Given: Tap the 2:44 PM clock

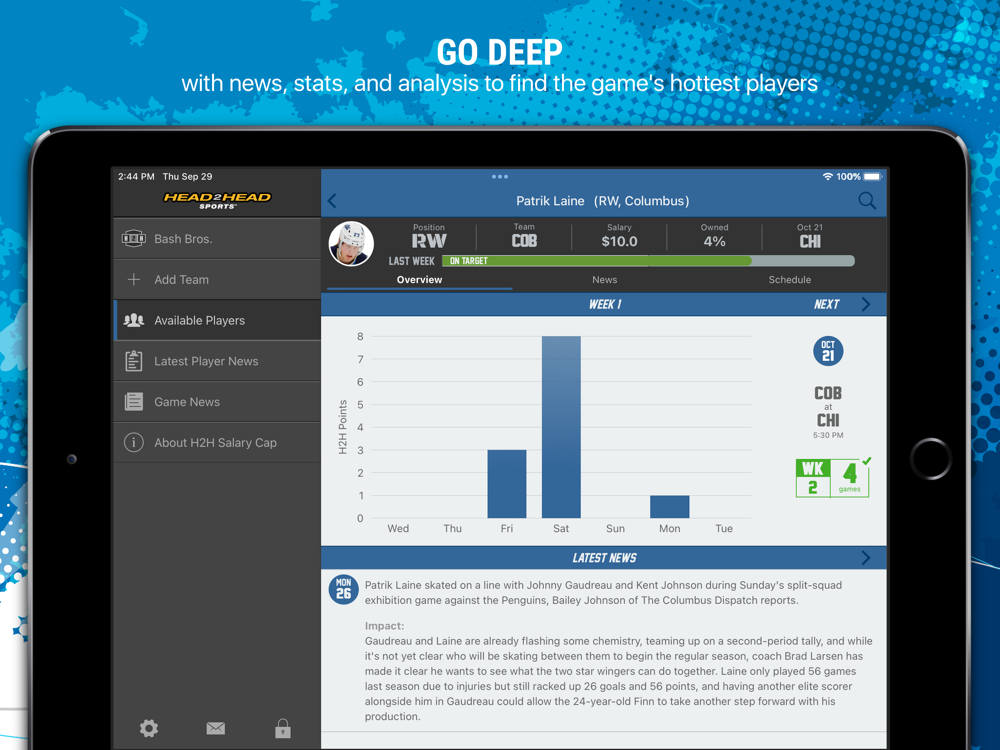Looking at the screenshot, I should coord(136,177).
